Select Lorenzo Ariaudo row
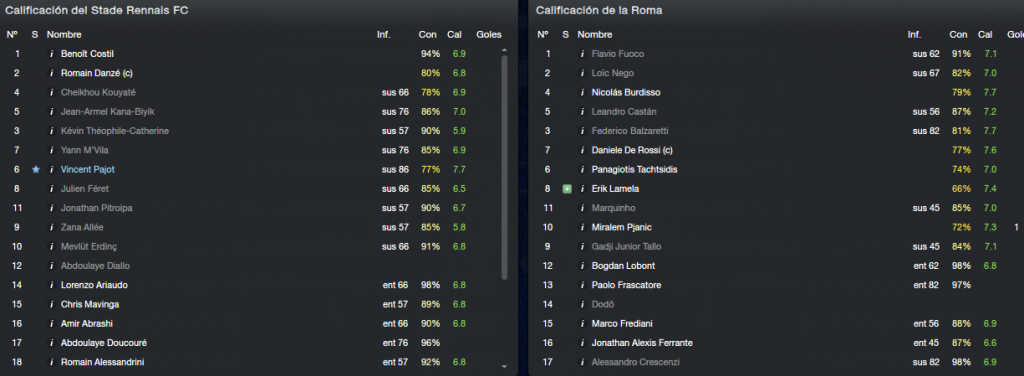 (253, 285)
